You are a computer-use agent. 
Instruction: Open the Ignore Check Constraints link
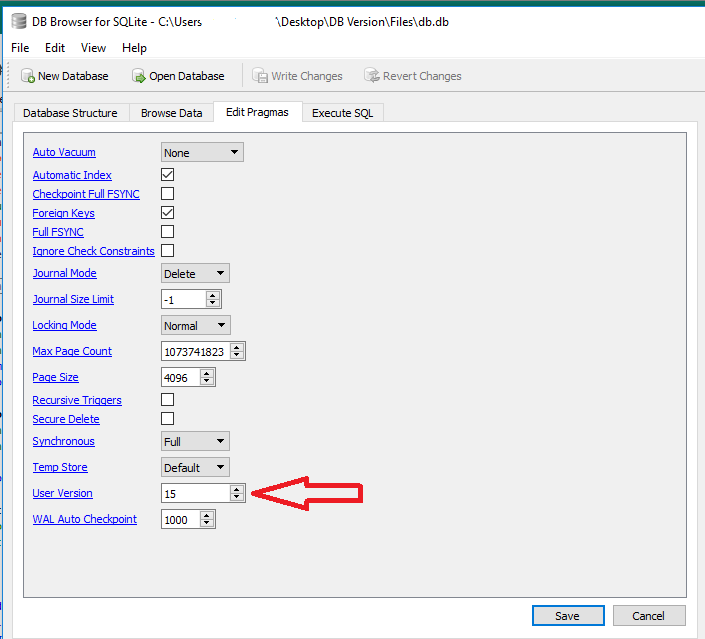pyautogui.click(x=94, y=251)
